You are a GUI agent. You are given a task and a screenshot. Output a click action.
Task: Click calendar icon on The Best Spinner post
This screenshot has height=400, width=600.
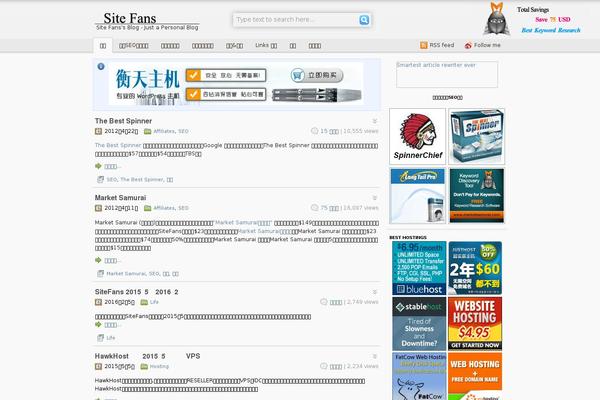[x=98, y=131]
